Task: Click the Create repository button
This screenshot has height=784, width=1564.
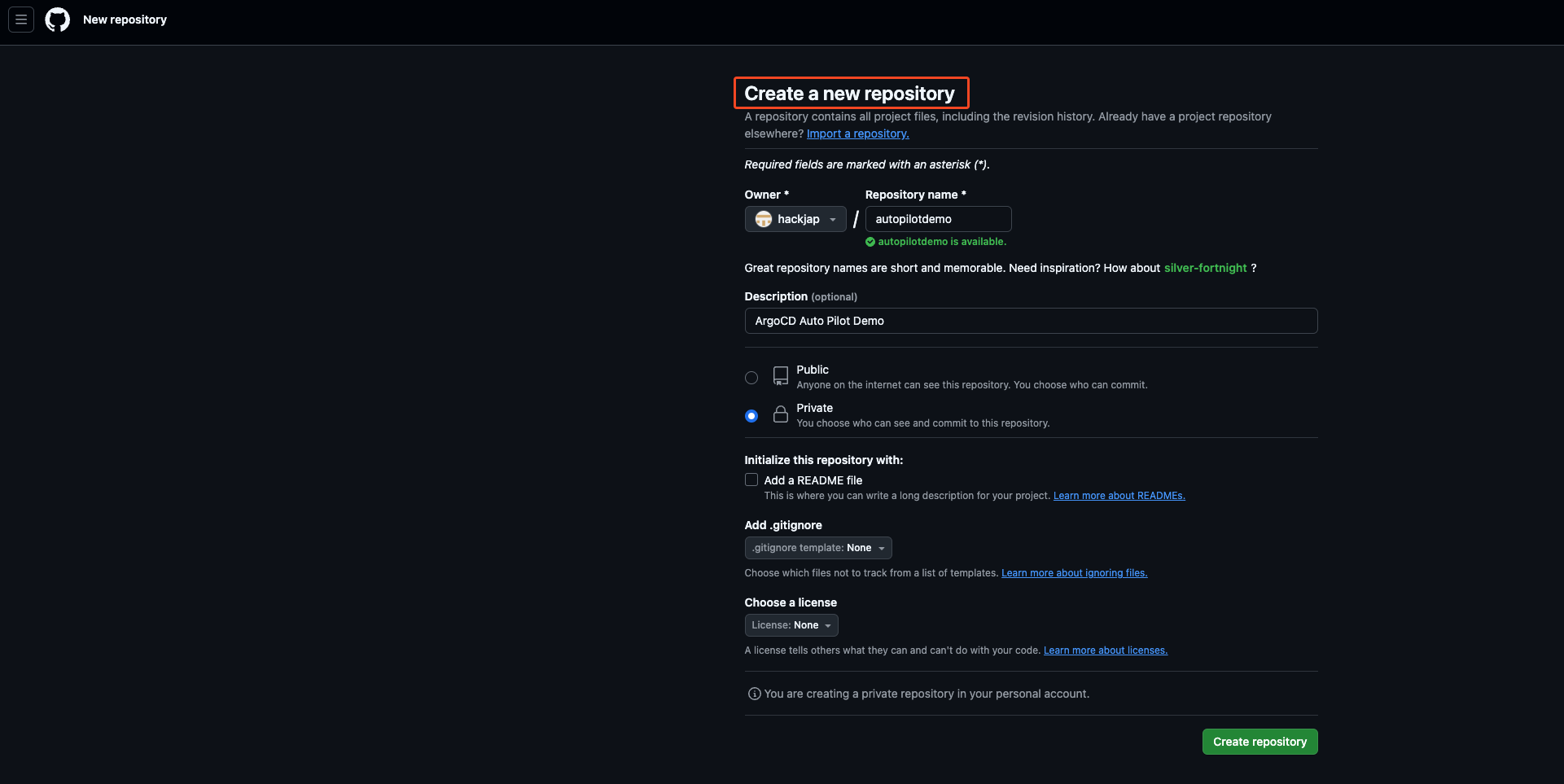Action: click(x=1260, y=742)
